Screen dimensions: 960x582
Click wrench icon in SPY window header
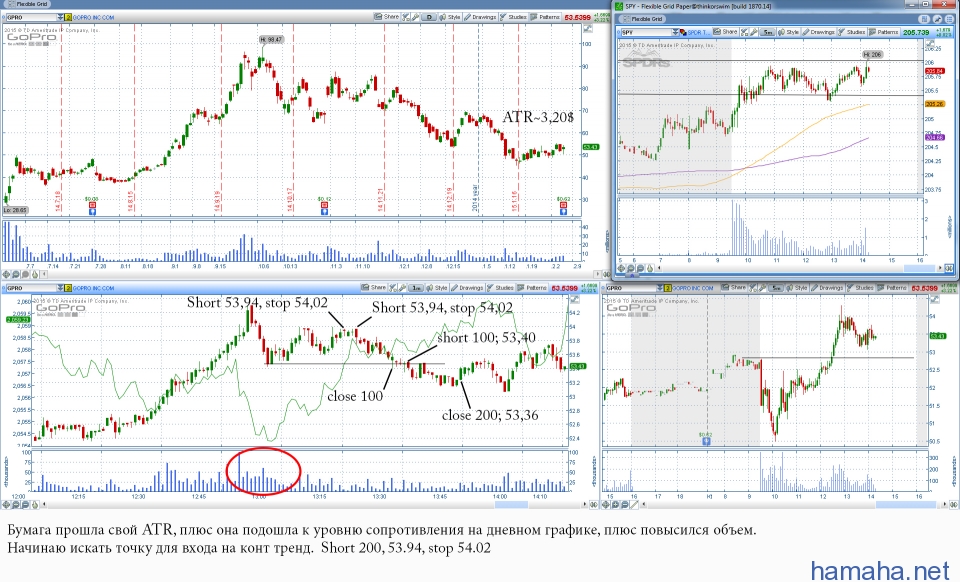937,19
